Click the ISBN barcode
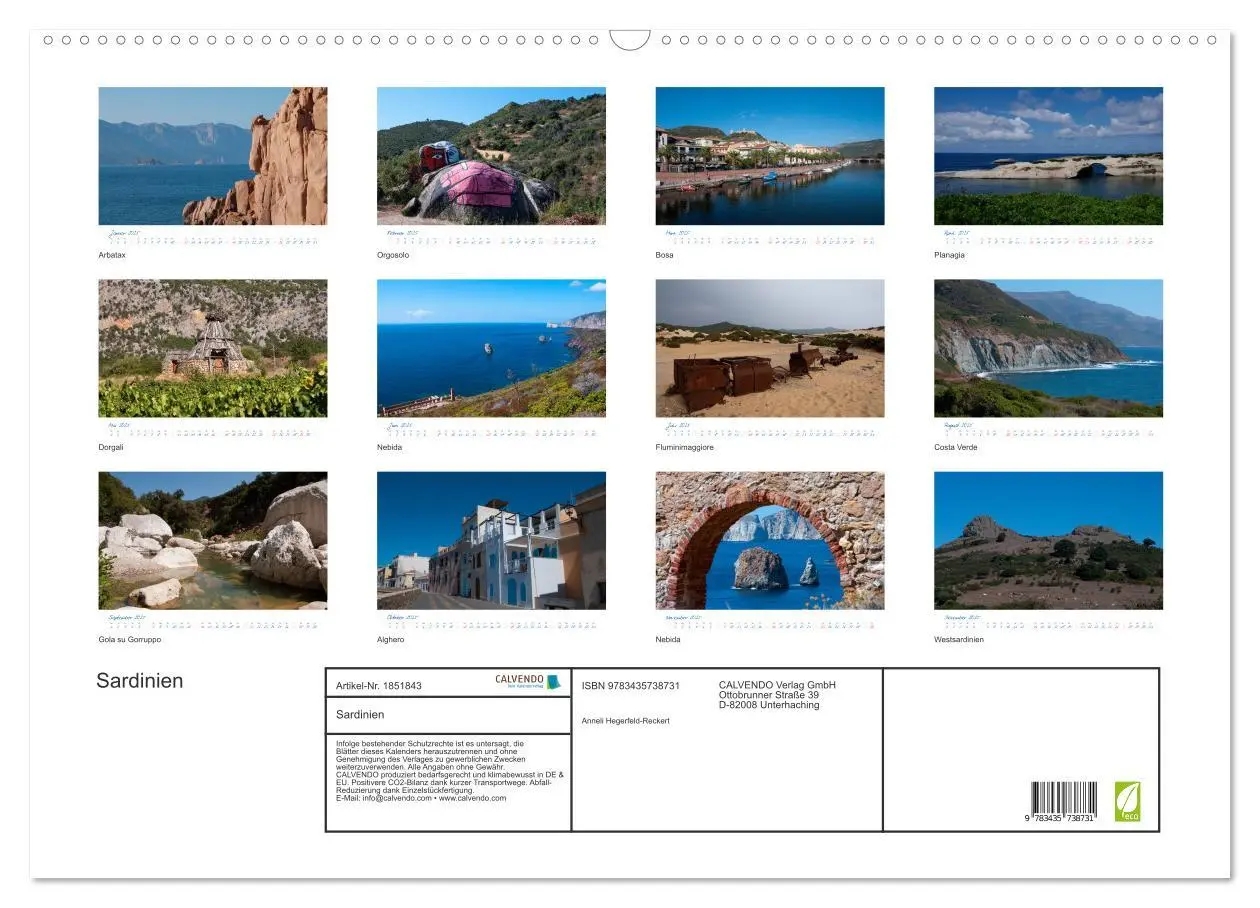The image size is (1260, 908). (1063, 802)
